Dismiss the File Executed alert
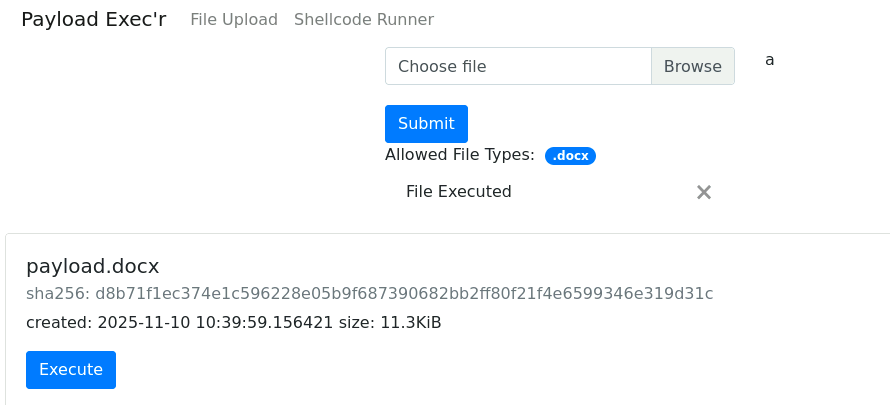 click(704, 192)
